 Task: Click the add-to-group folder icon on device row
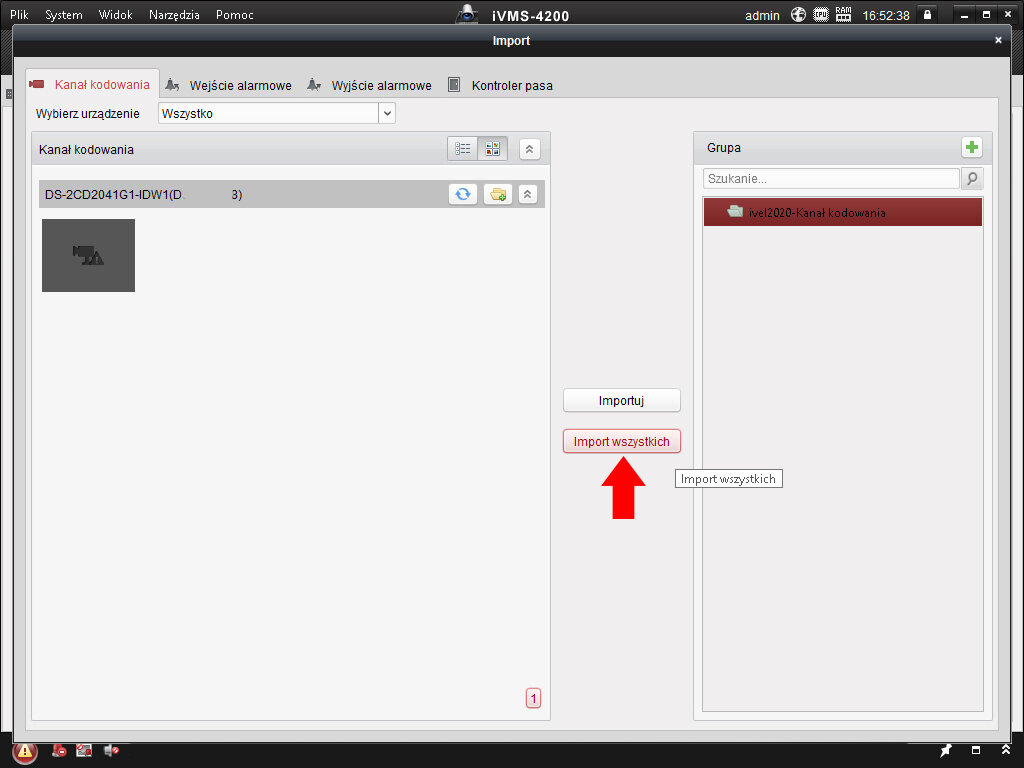(497, 194)
